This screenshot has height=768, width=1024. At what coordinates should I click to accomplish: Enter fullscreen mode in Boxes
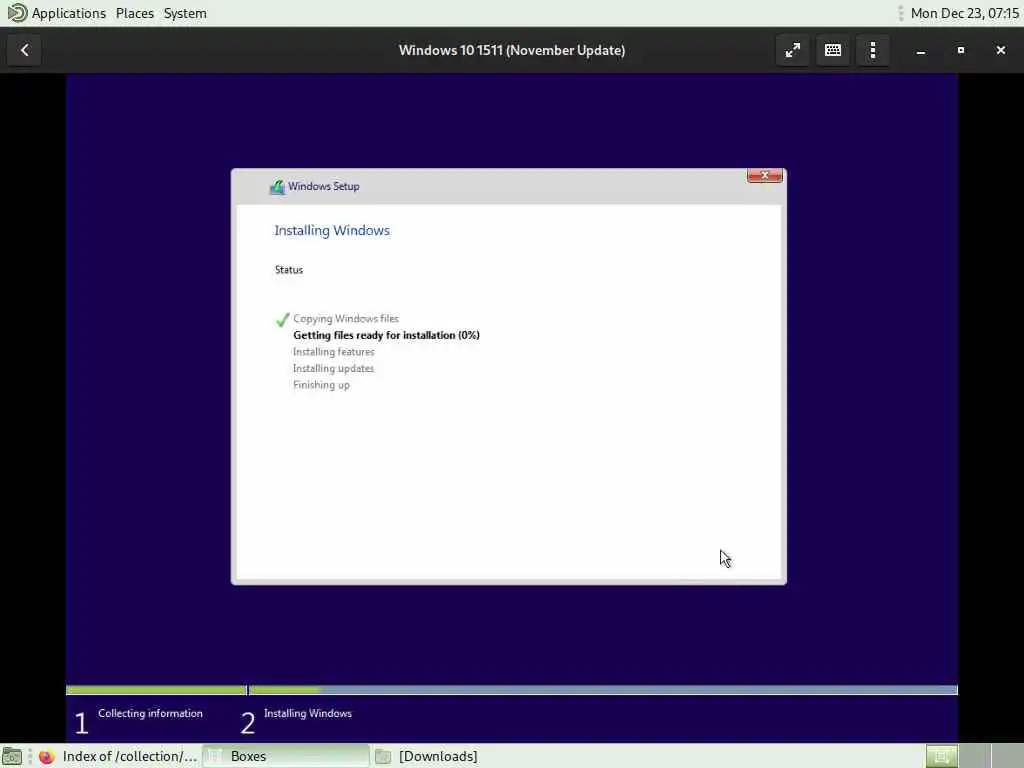point(793,50)
